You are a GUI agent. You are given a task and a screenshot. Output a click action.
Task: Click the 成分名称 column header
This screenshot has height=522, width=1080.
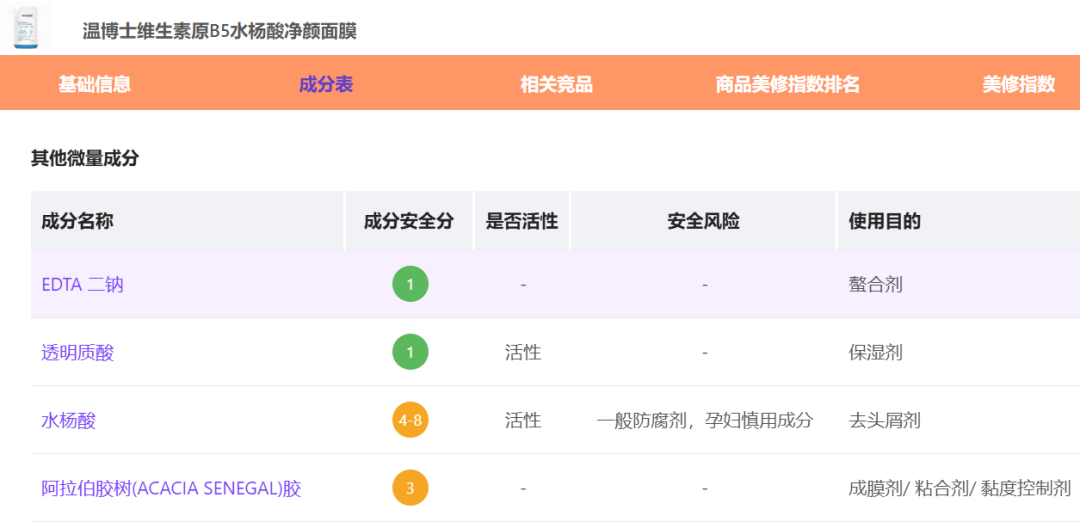coord(77,221)
